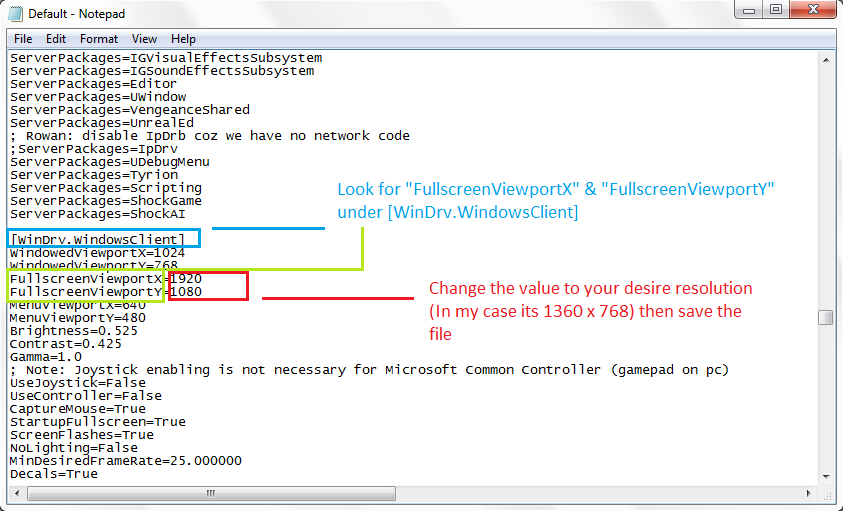Click the vertical scrollbar down arrow

point(826,477)
